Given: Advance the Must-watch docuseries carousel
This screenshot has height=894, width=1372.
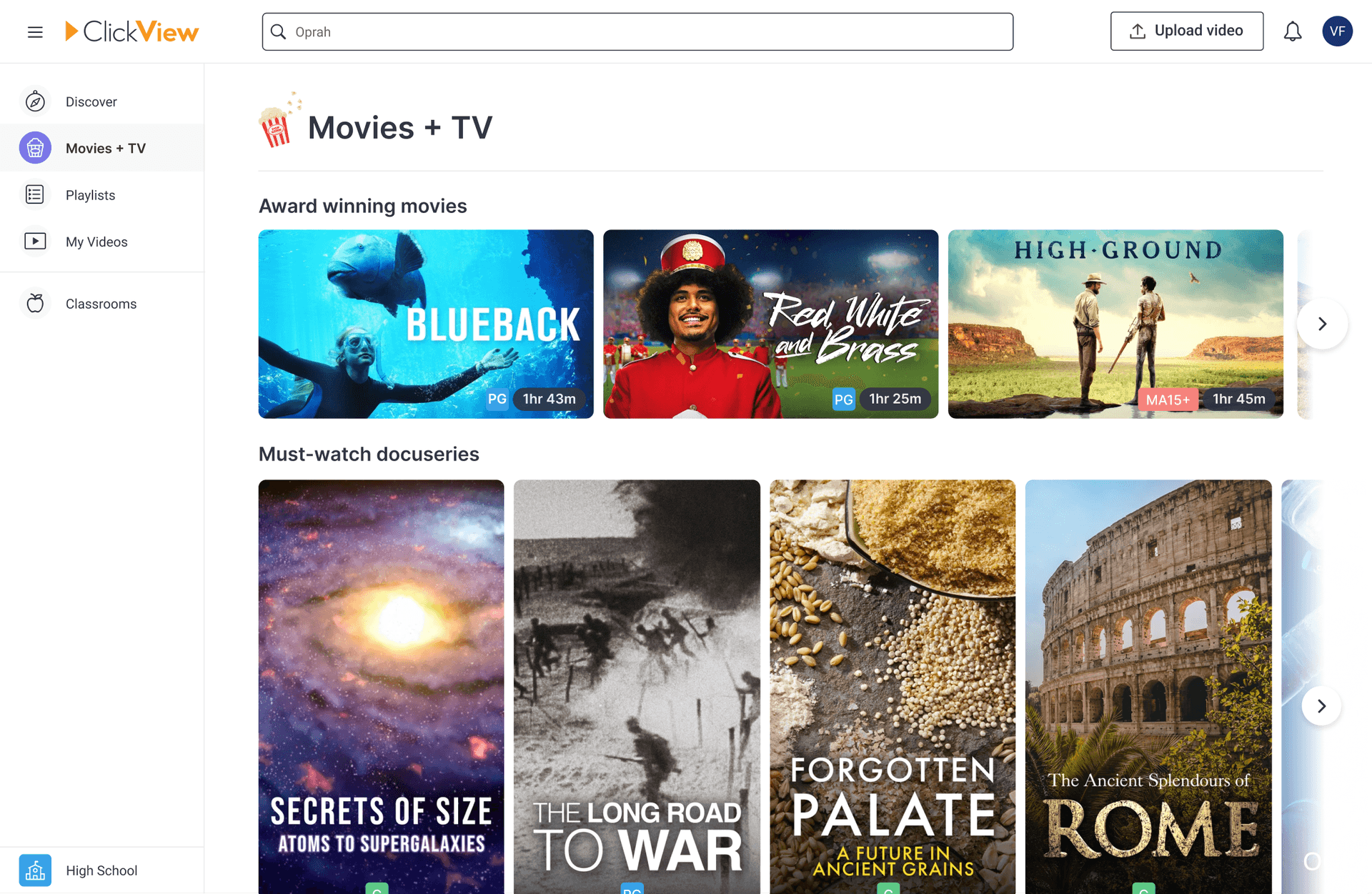Looking at the screenshot, I should [x=1321, y=705].
